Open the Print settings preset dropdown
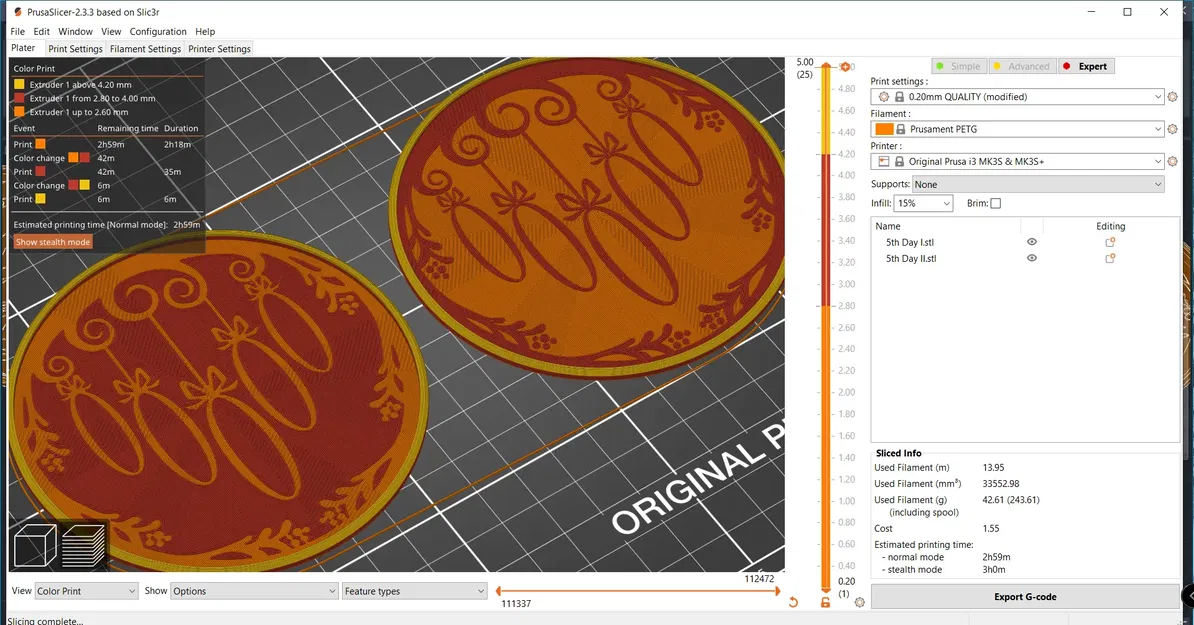 pyautogui.click(x=1018, y=97)
